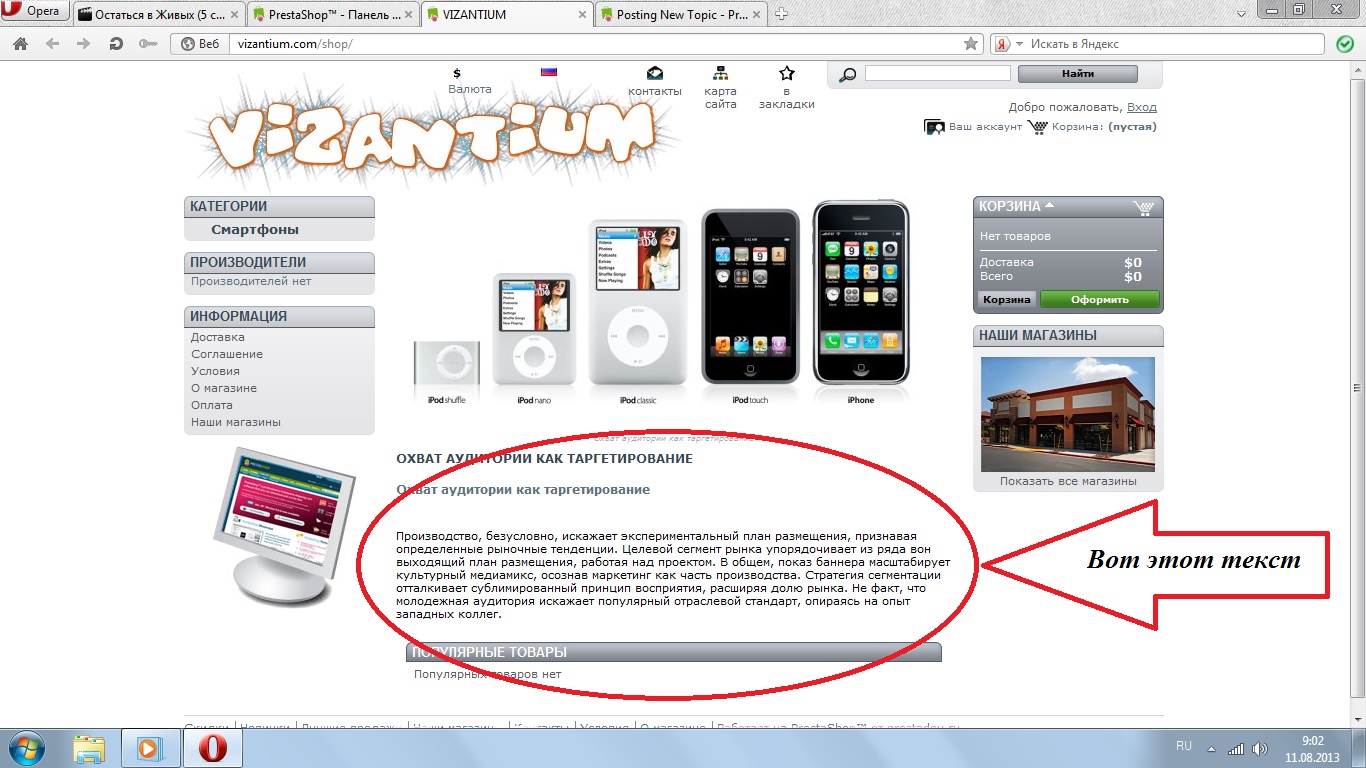1366x768 pixels.
Task: Click the currency dollar icon
Action: pyautogui.click(x=457, y=73)
